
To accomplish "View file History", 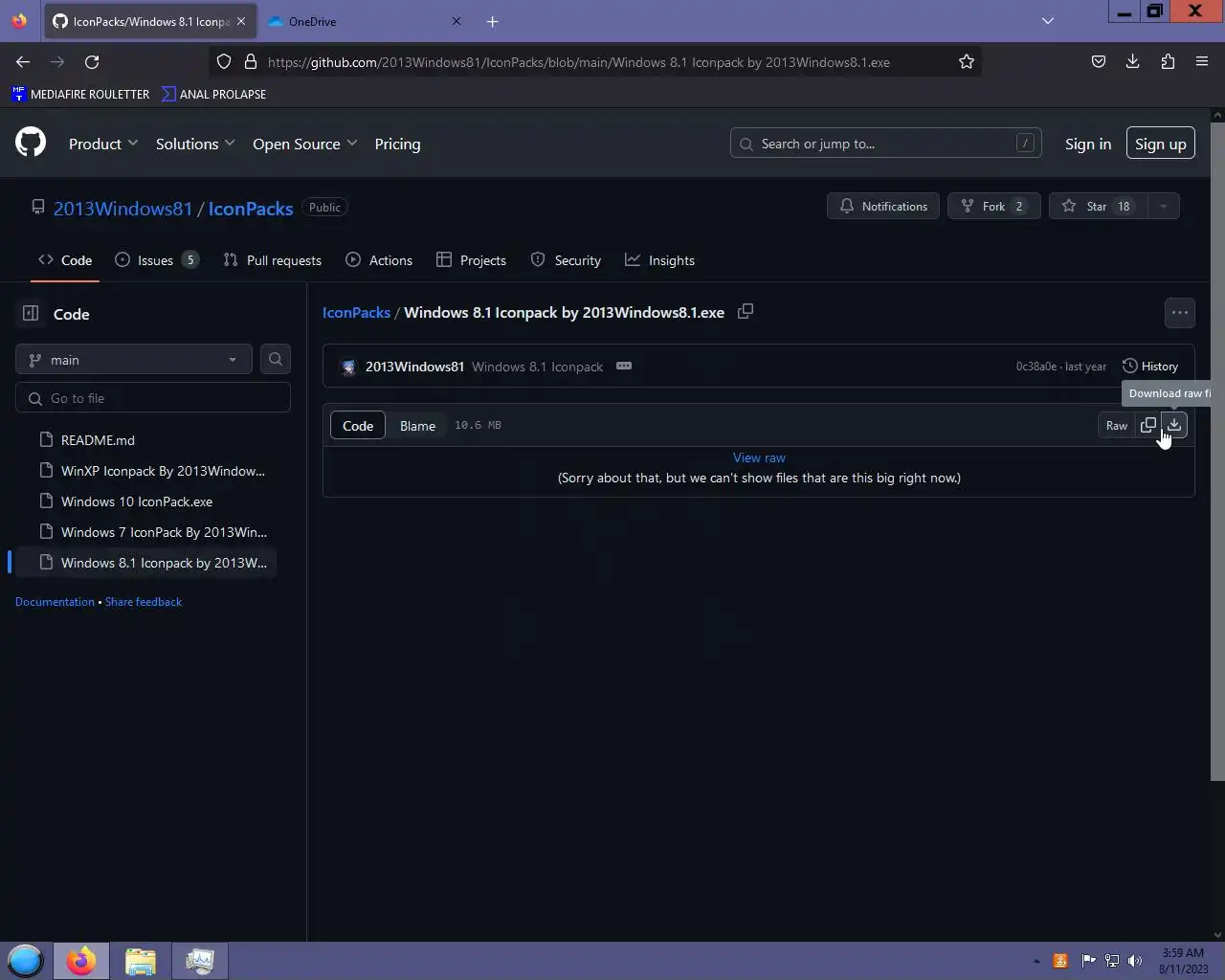I will point(1150,367).
